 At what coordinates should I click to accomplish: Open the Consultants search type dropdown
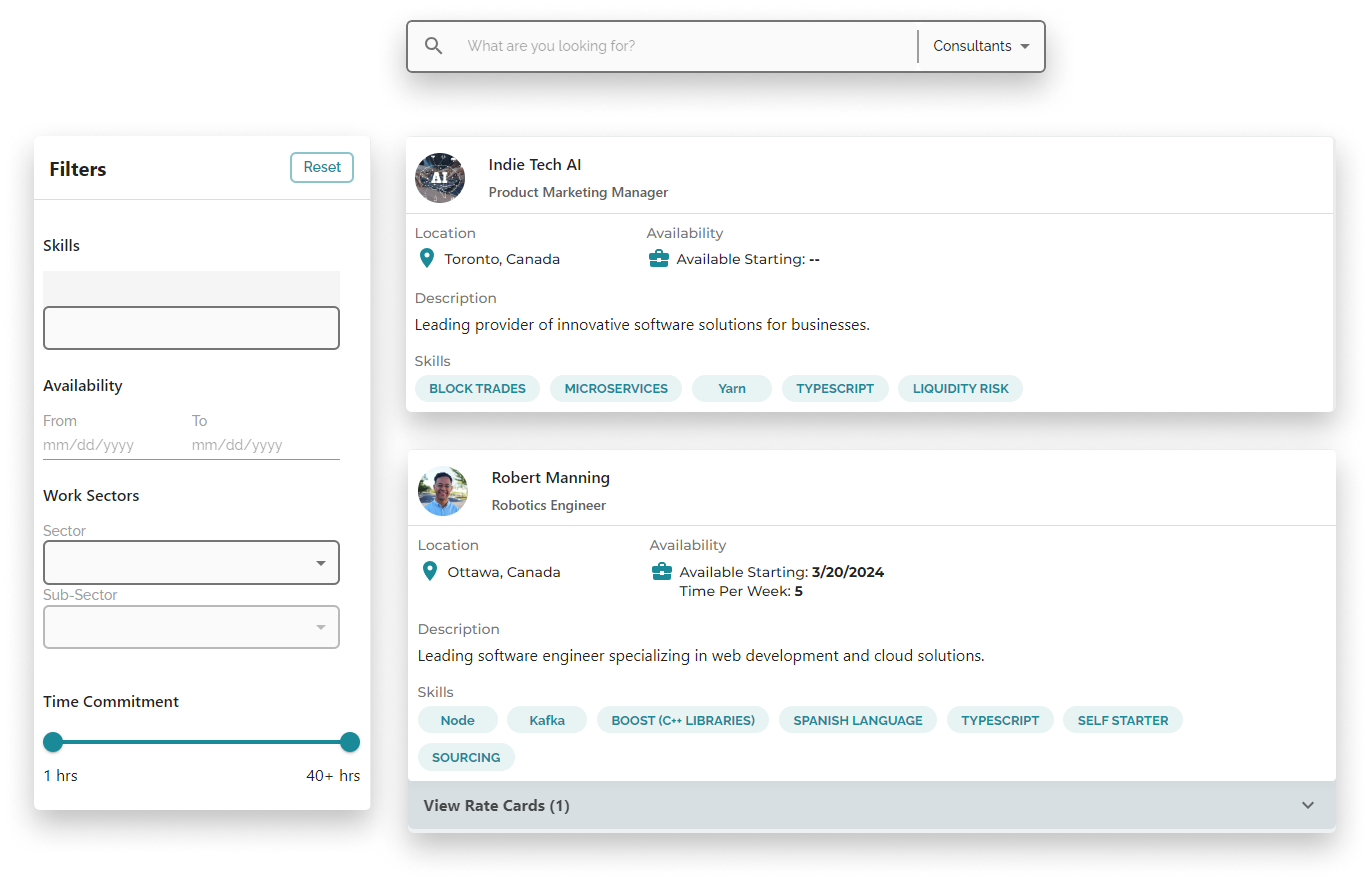pyautogui.click(x=980, y=46)
